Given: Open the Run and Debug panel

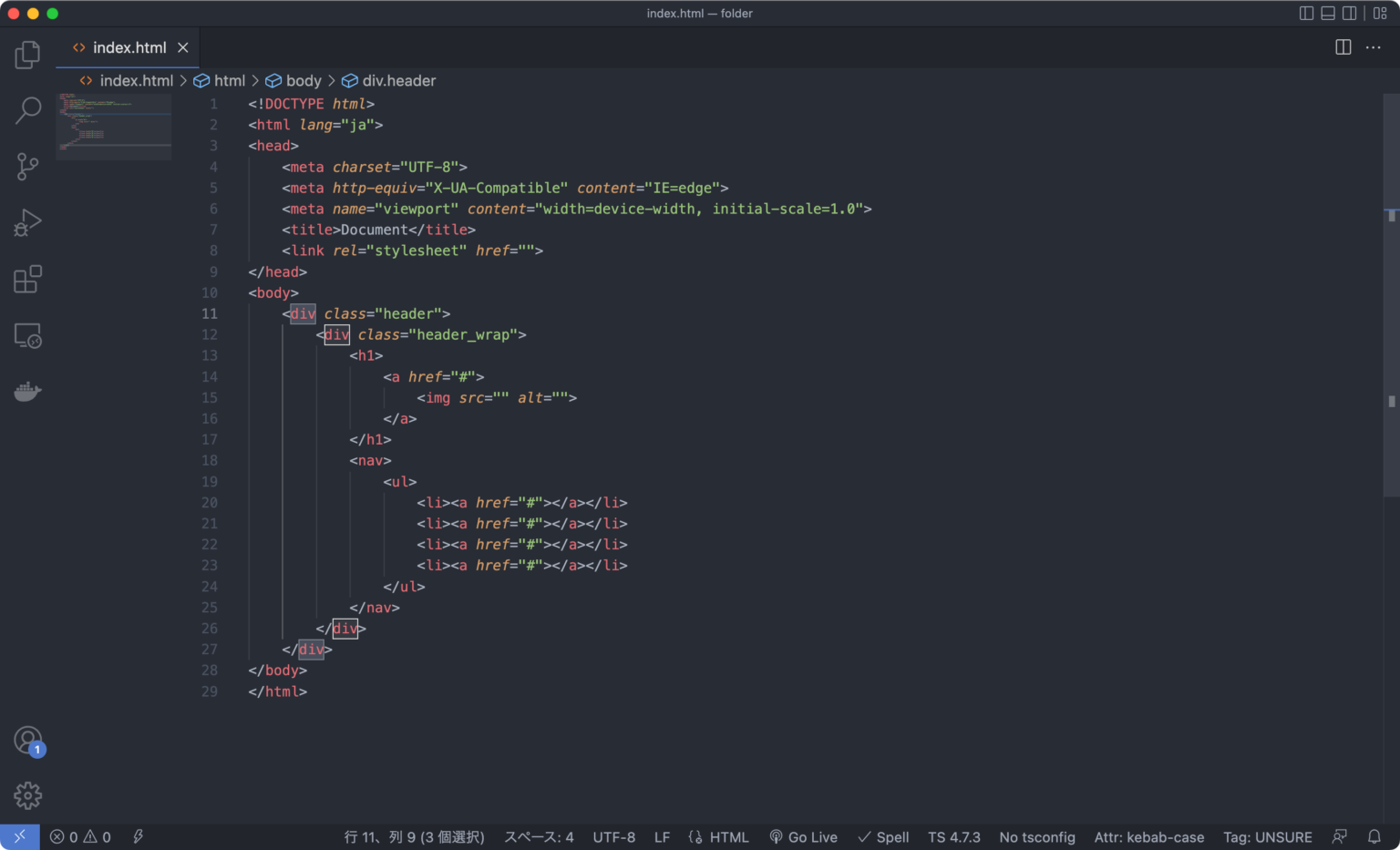Looking at the screenshot, I should point(27,221).
